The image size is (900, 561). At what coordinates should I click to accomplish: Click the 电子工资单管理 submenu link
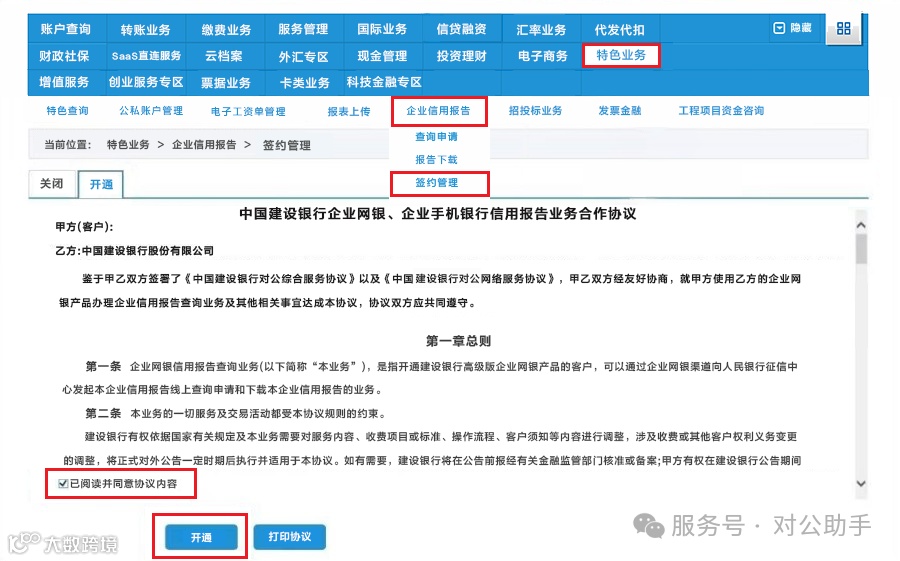[248, 111]
